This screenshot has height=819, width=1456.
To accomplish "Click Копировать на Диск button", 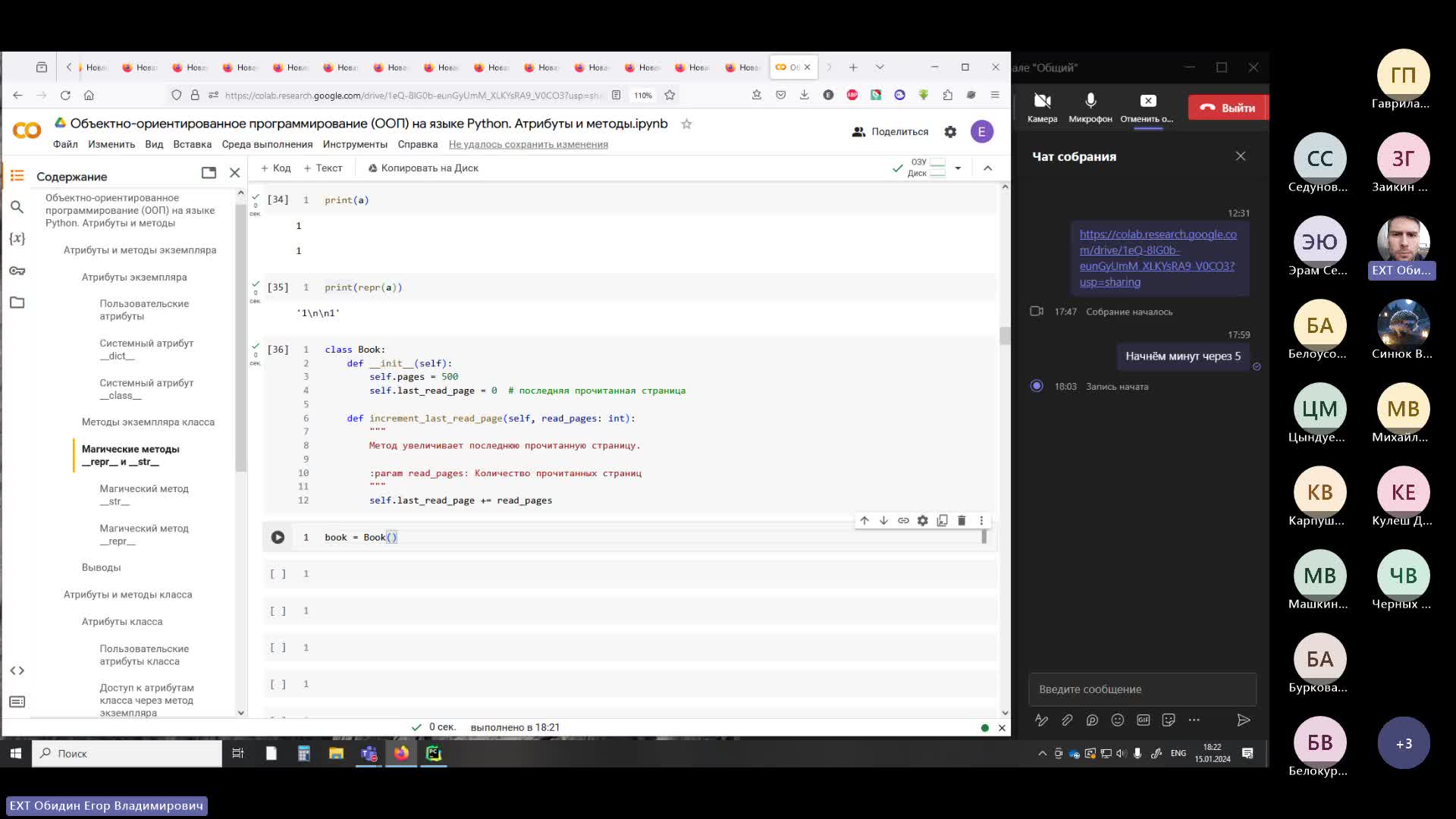I will coord(423,168).
